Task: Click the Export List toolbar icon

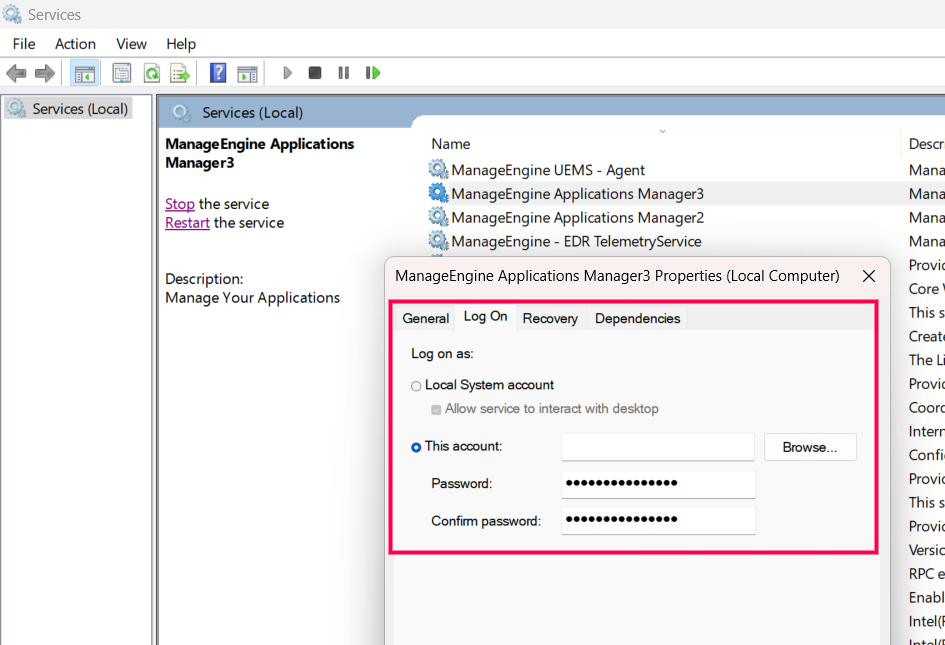Action: tap(179, 73)
